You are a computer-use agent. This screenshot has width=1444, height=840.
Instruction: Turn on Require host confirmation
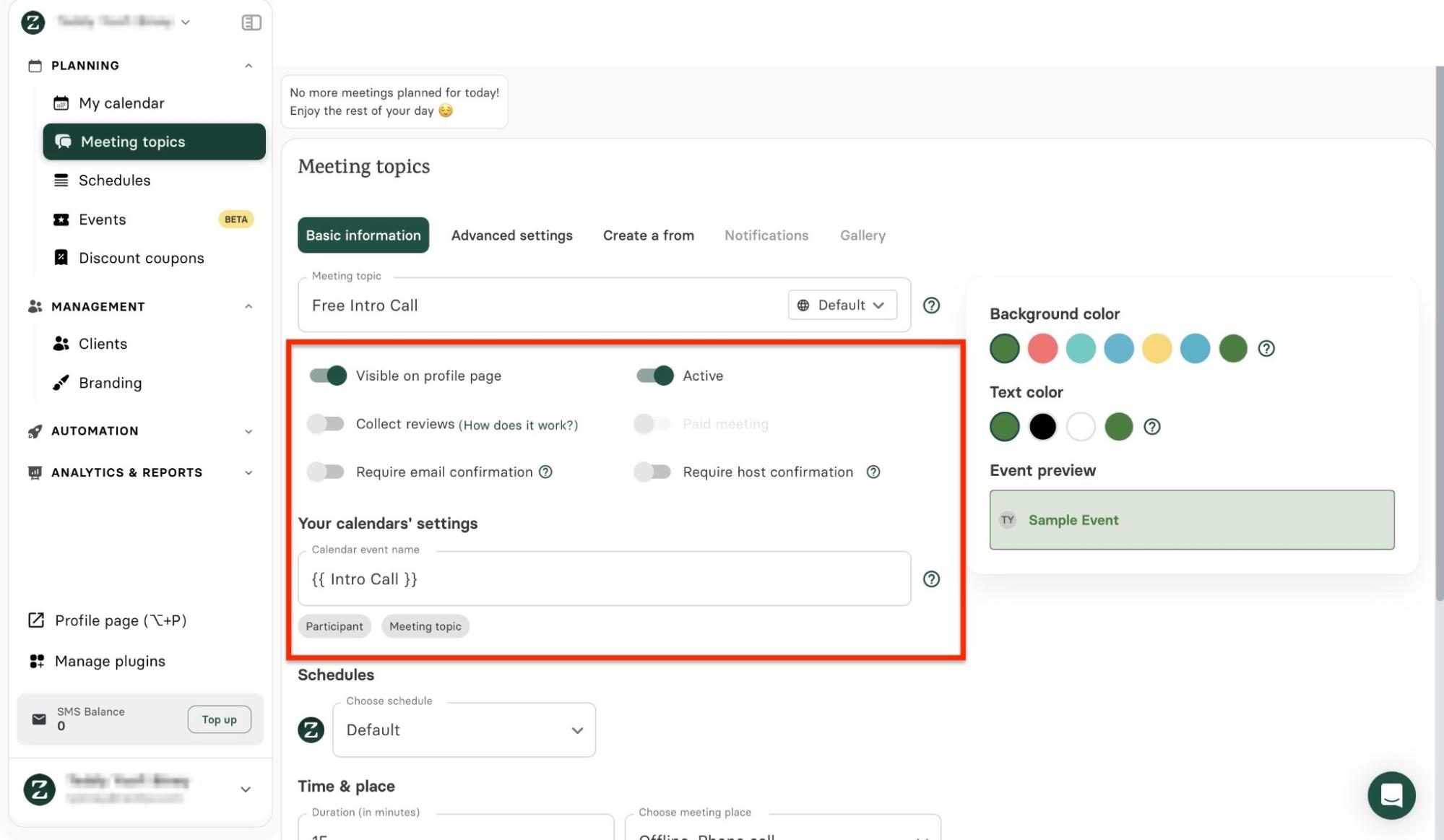[652, 472]
